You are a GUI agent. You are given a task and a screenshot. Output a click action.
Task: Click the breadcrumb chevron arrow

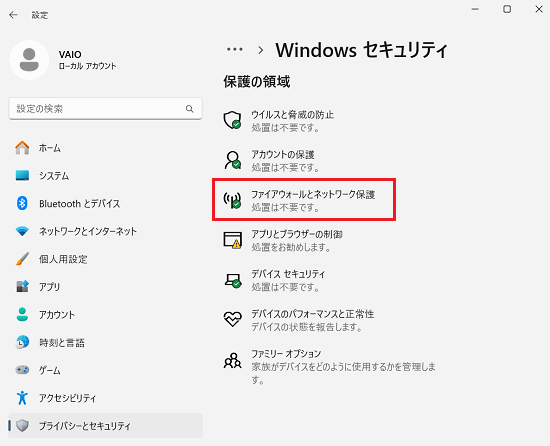point(260,50)
